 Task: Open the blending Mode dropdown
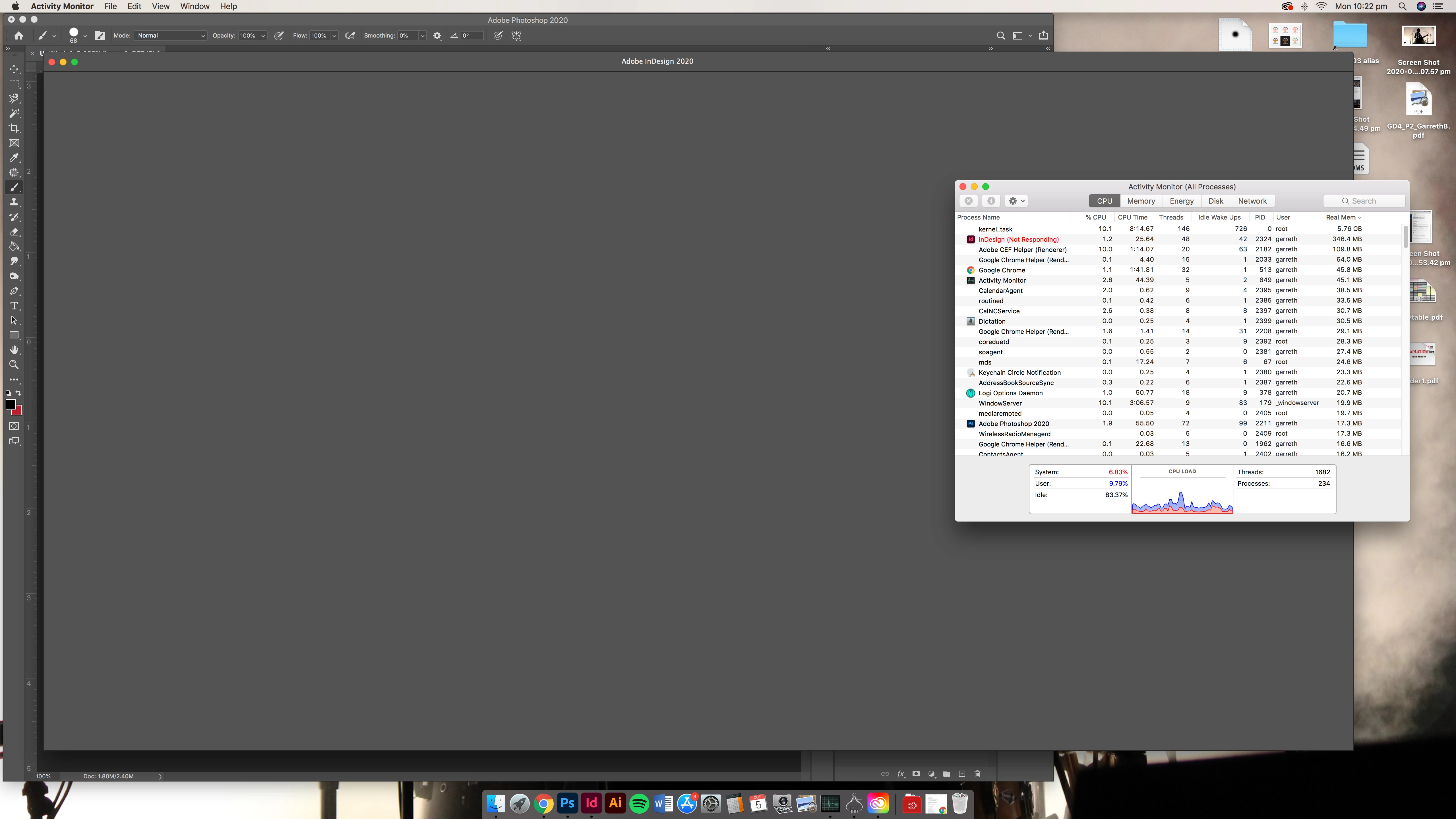171,36
